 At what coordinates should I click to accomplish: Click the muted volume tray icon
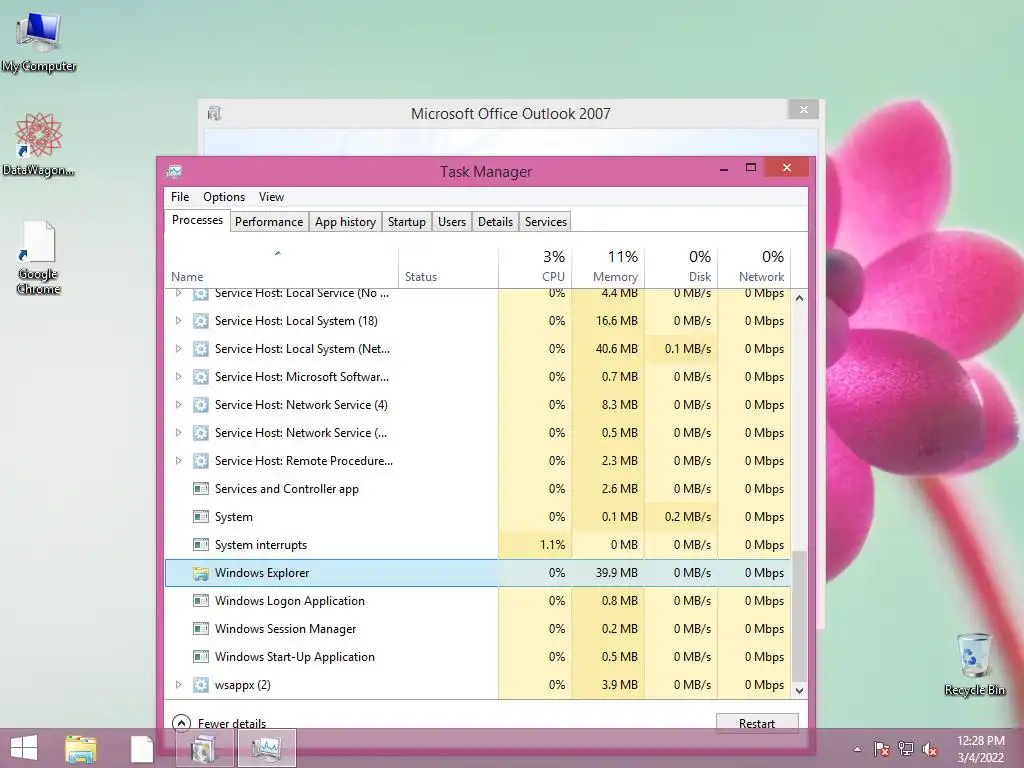(930, 748)
